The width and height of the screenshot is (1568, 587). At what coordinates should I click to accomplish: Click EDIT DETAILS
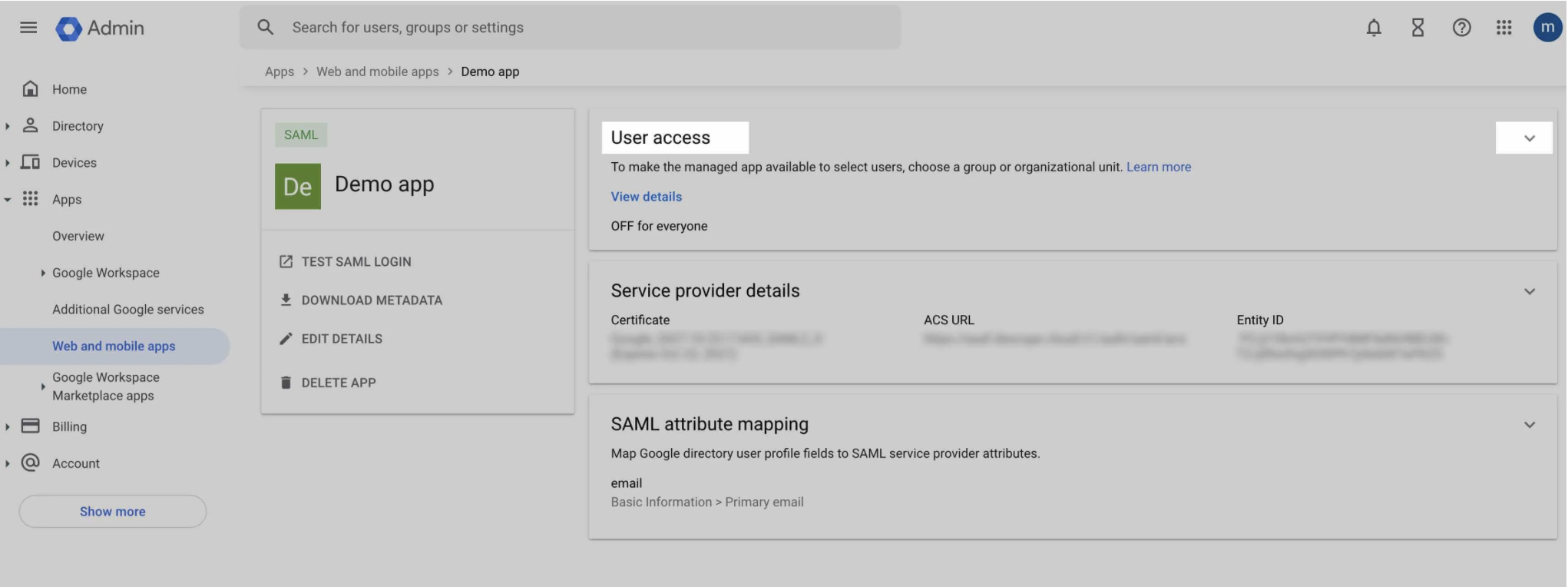[x=342, y=339]
